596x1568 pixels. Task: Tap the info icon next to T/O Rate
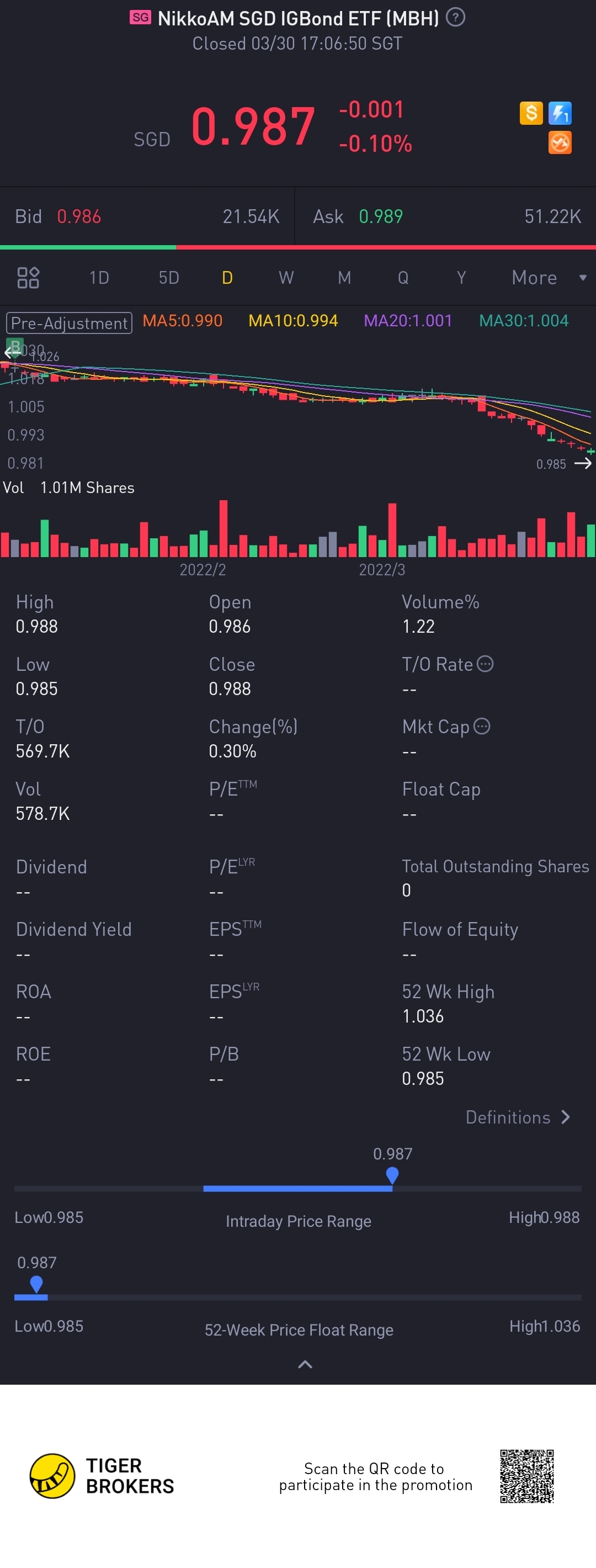point(485,664)
